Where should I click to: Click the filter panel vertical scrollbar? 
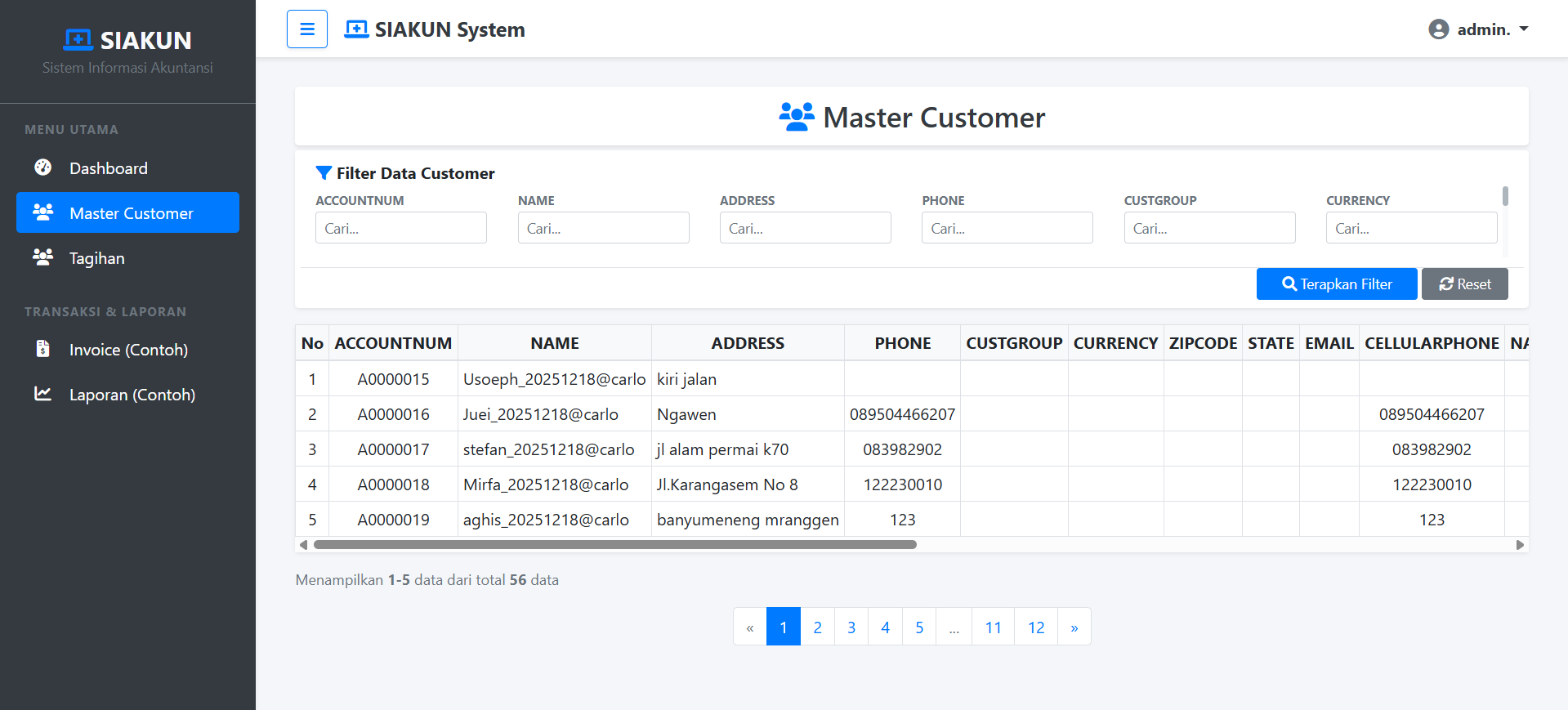pyautogui.click(x=1505, y=197)
